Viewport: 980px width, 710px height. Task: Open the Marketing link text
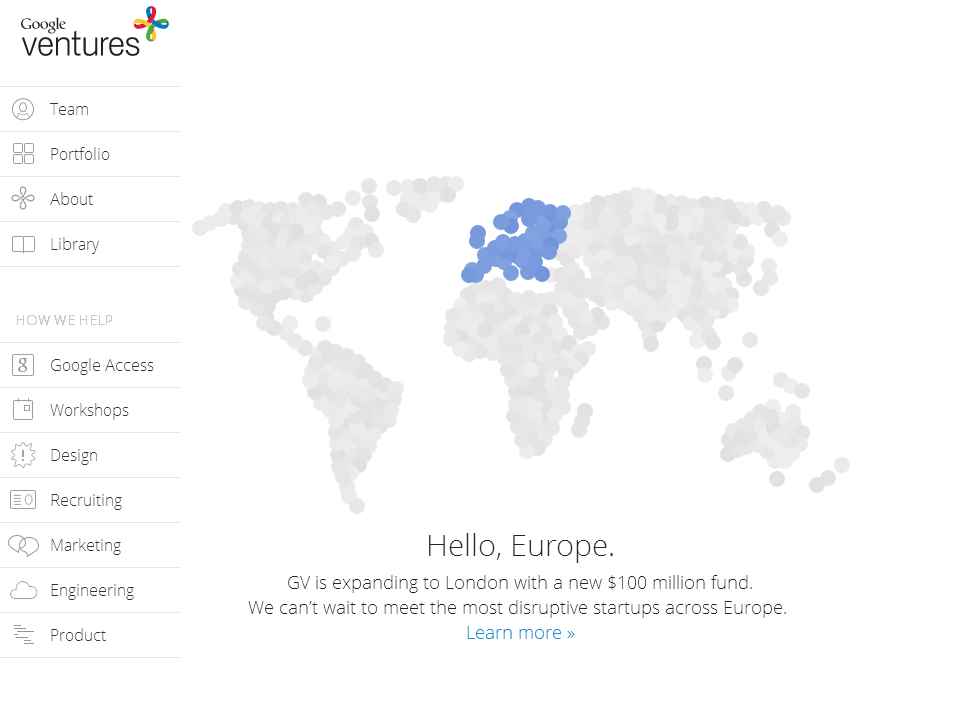[x=85, y=545]
